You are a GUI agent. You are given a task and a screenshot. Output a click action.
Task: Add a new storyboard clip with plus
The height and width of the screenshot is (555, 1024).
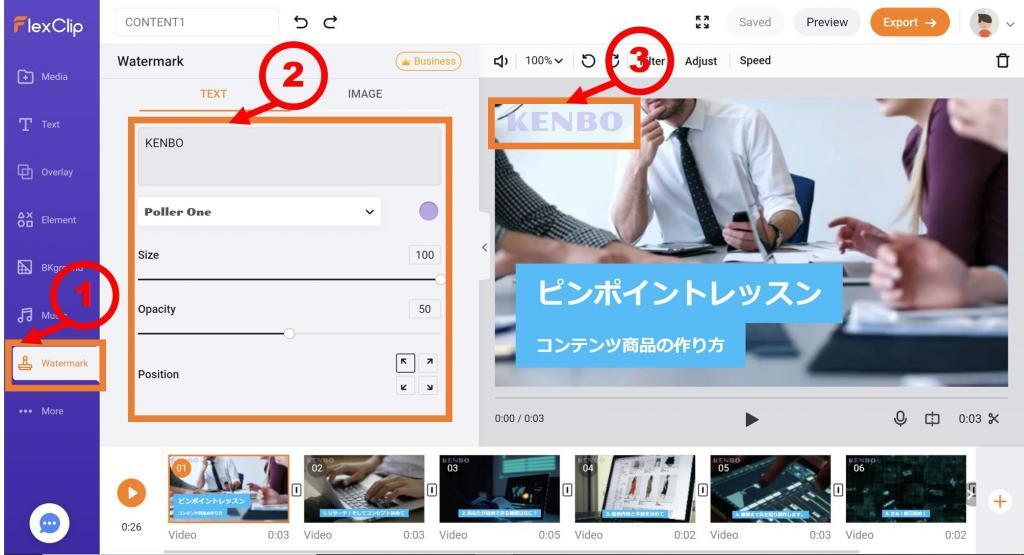tap(999, 501)
